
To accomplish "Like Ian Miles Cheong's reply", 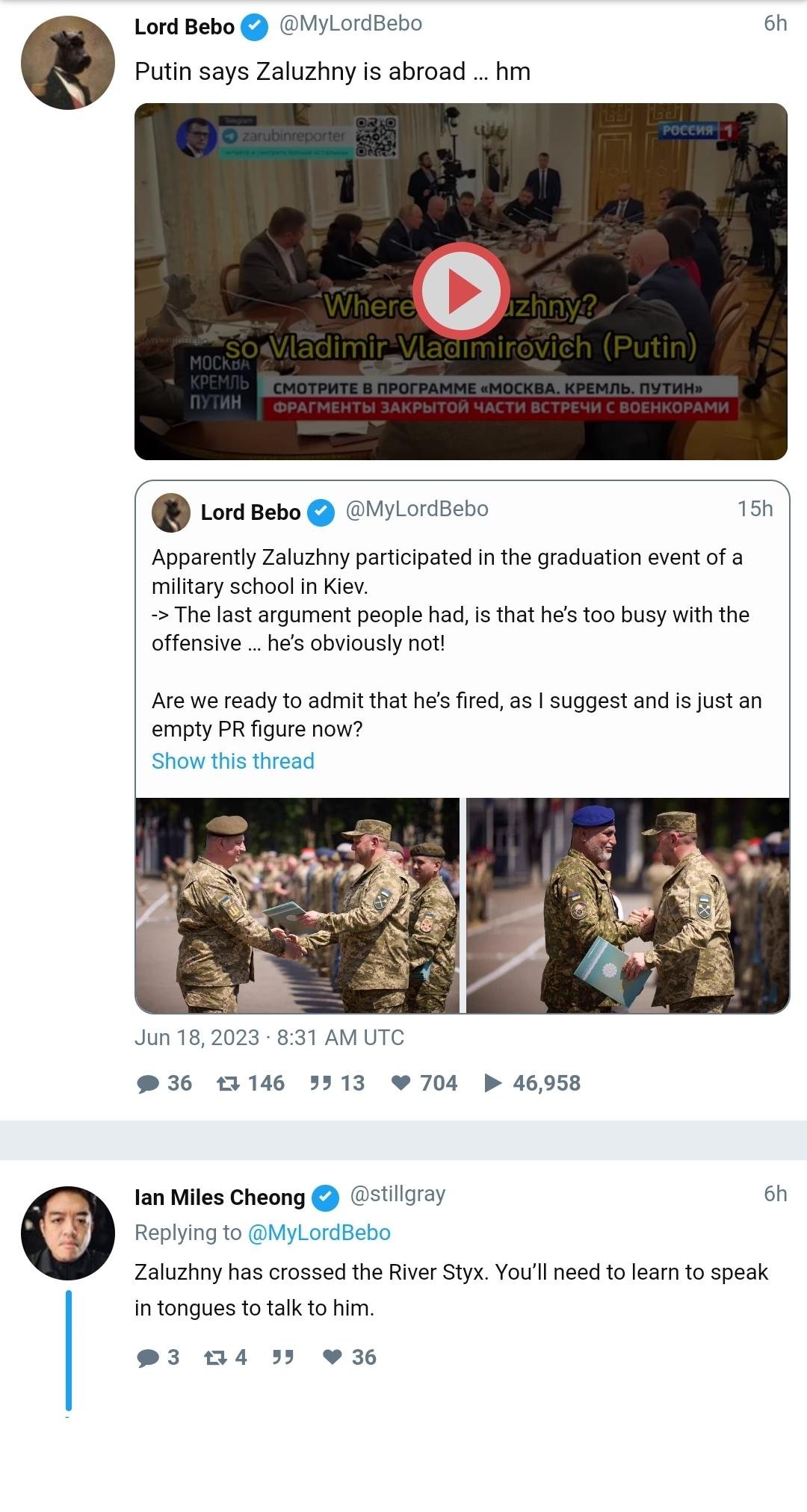I will (x=333, y=1357).
